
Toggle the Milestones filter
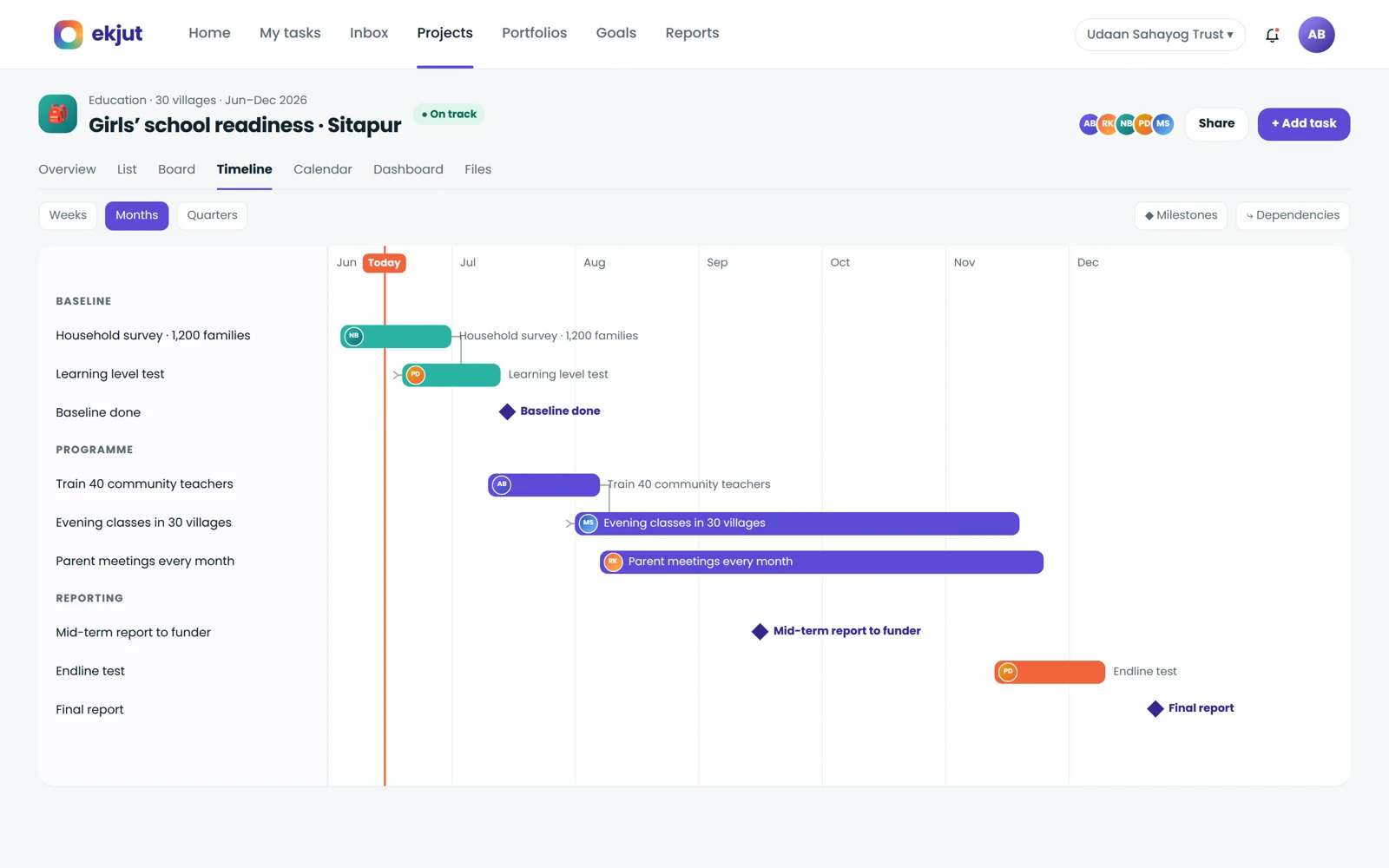[x=1181, y=215]
